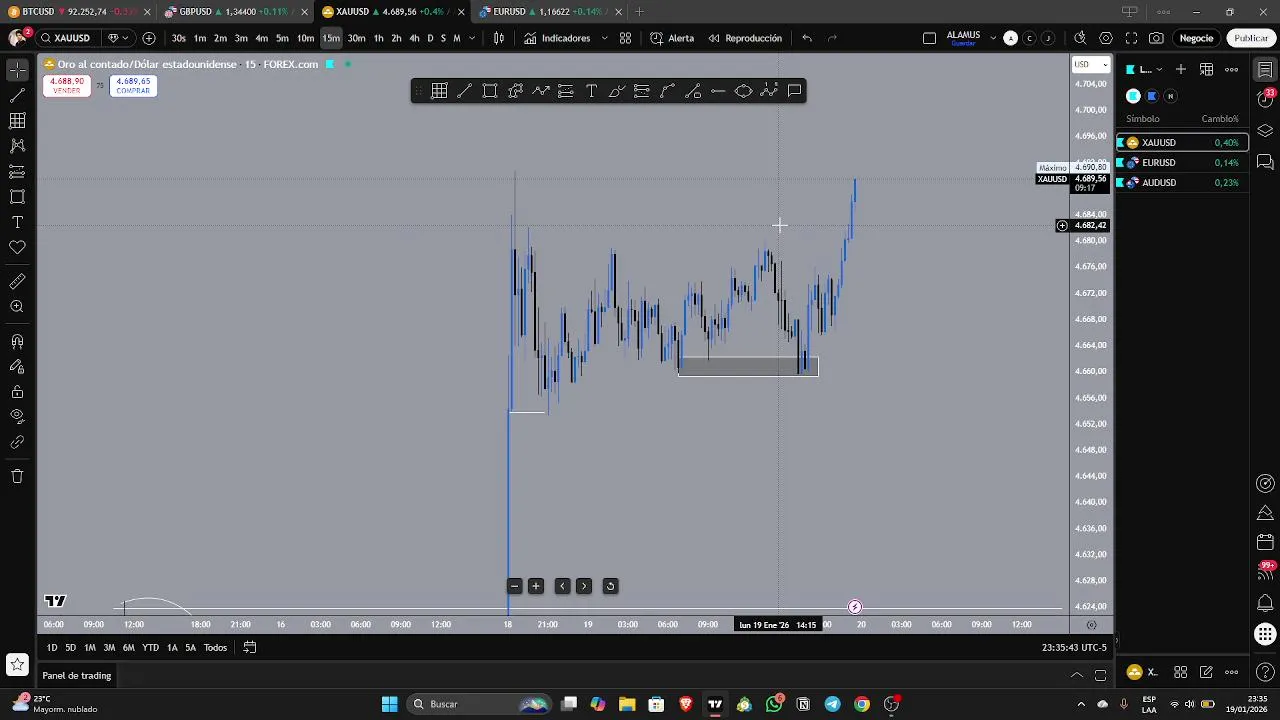Viewport: 1280px width, 720px height.
Task: Switch to the BTCUSD browser tab
Action: click(78, 12)
